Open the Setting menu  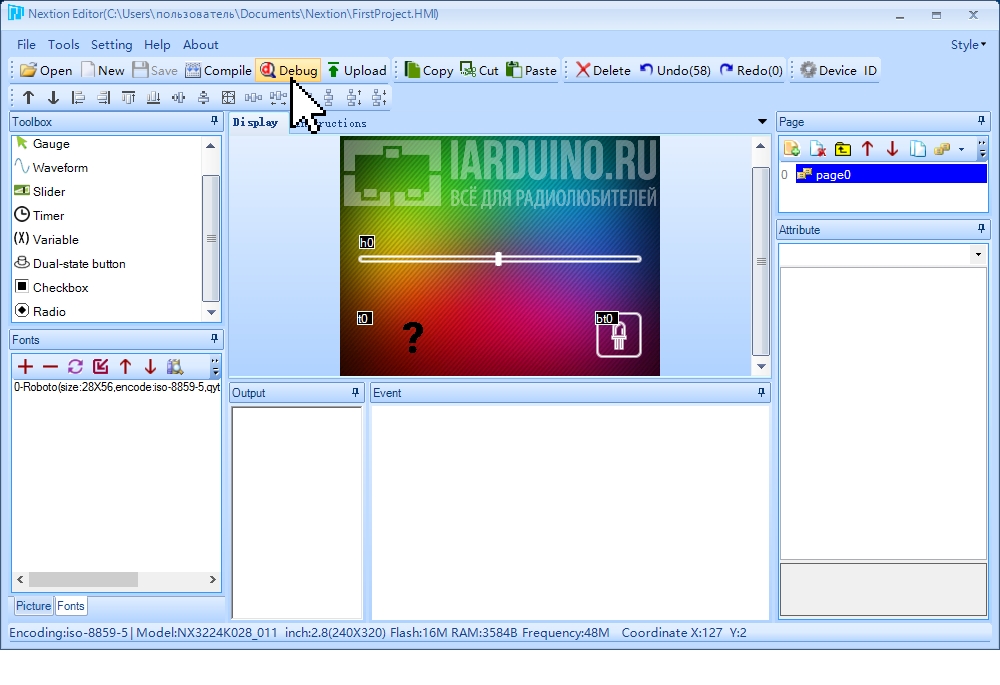(x=112, y=45)
